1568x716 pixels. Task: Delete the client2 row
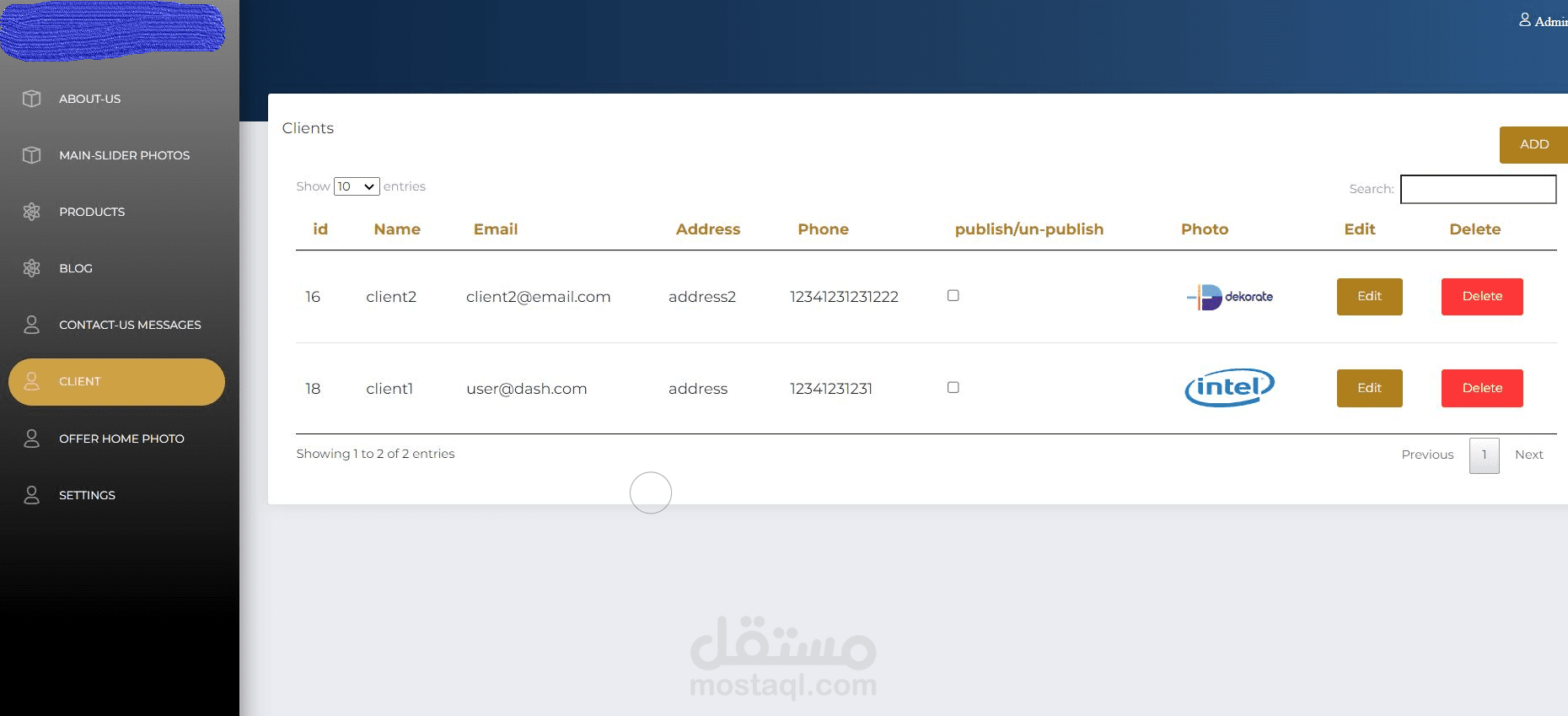pos(1482,297)
